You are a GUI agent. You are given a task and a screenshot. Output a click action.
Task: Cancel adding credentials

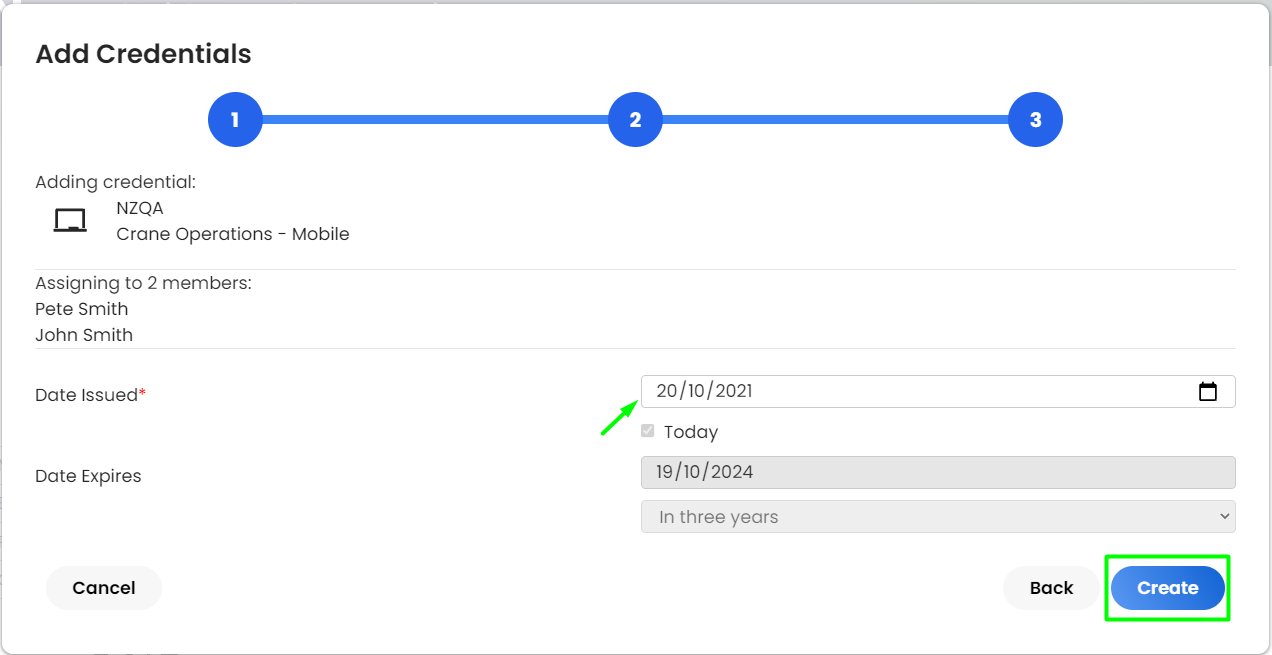pyautogui.click(x=104, y=588)
